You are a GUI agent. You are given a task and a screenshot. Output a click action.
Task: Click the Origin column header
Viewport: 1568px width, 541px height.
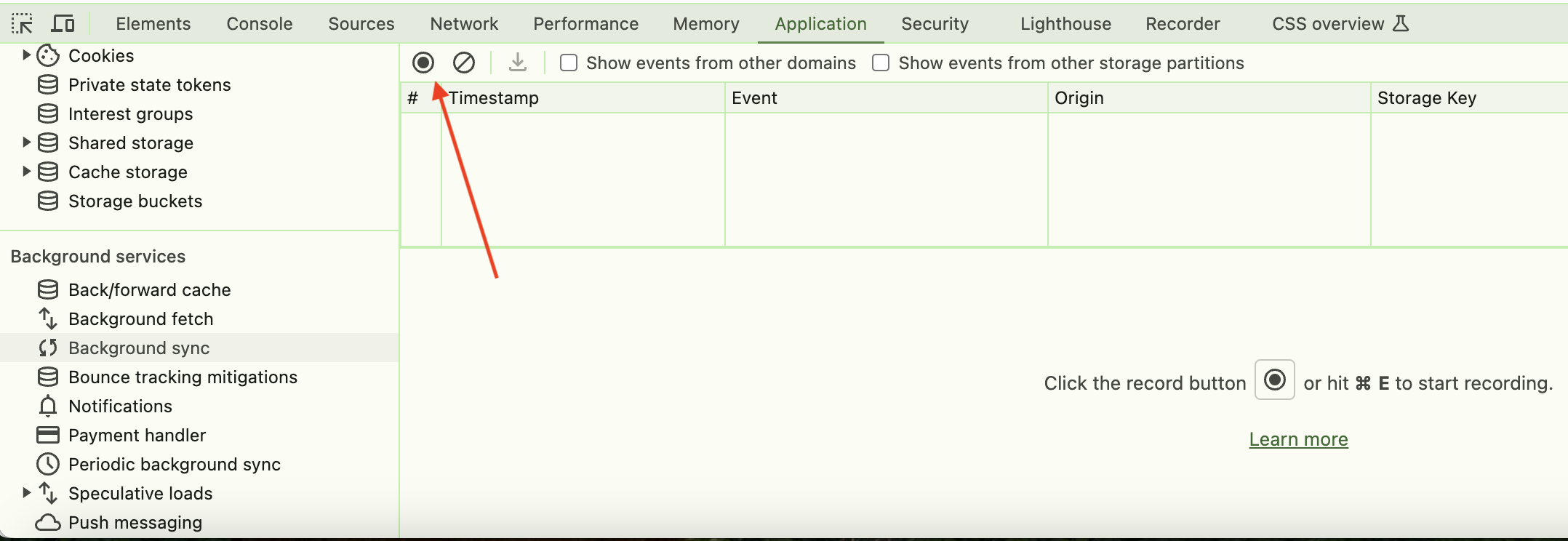pyautogui.click(x=1209, y=97)
